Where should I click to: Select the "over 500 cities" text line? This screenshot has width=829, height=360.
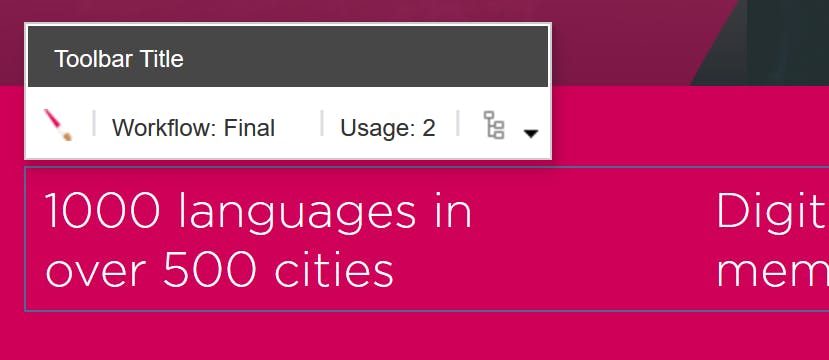(219, 269)
